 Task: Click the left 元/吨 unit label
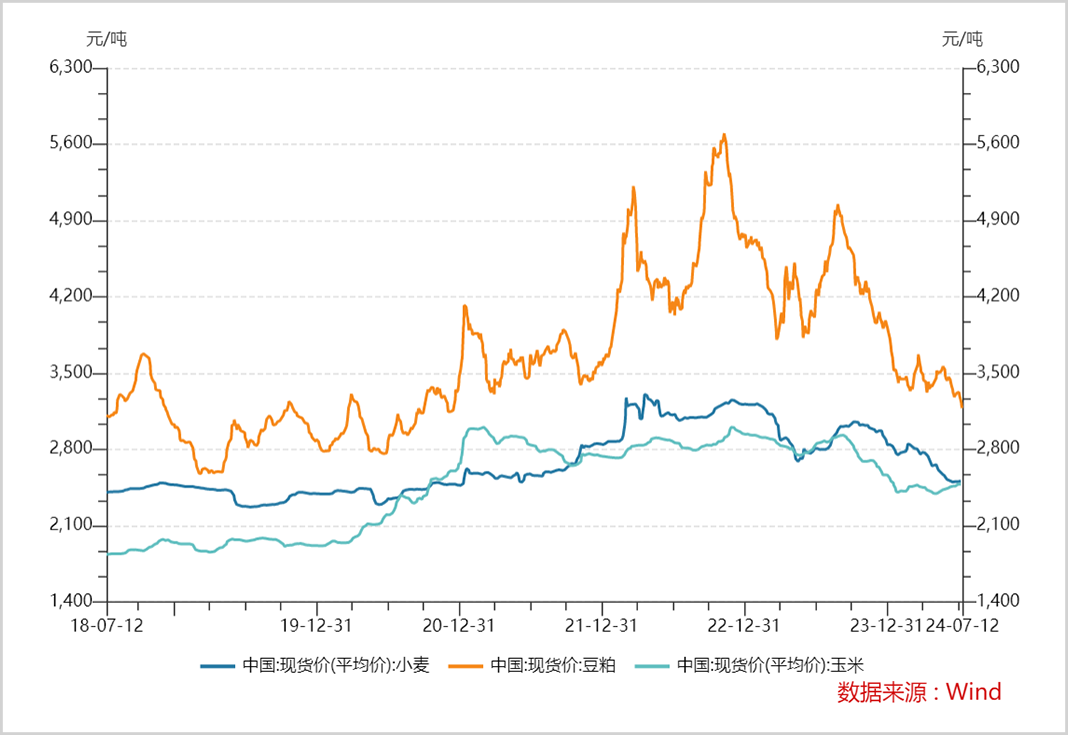pyautogui.click(x=106, y=39)
